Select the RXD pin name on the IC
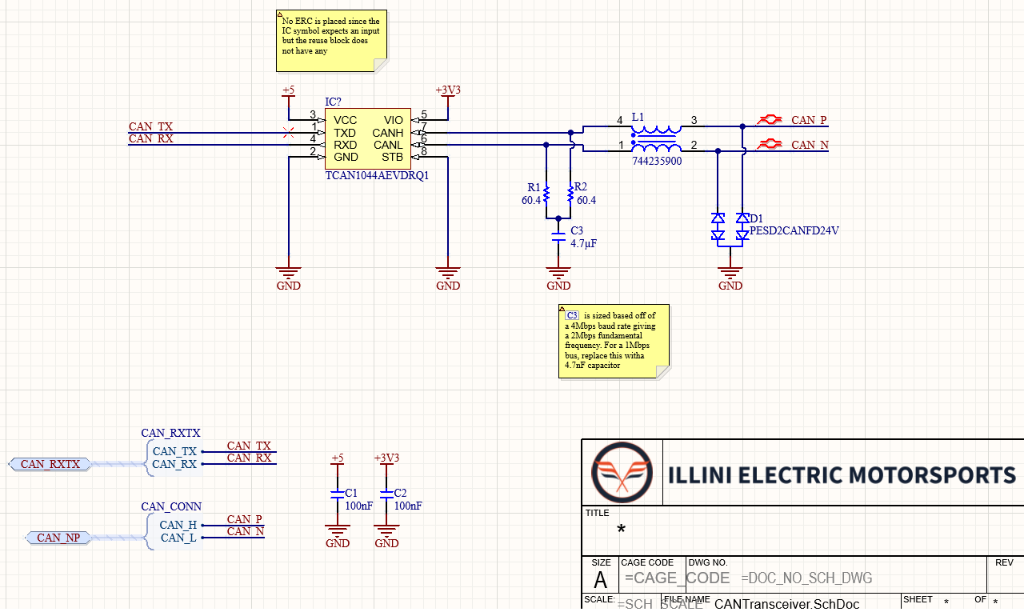The image size is (1024, 609). (345, 145)
